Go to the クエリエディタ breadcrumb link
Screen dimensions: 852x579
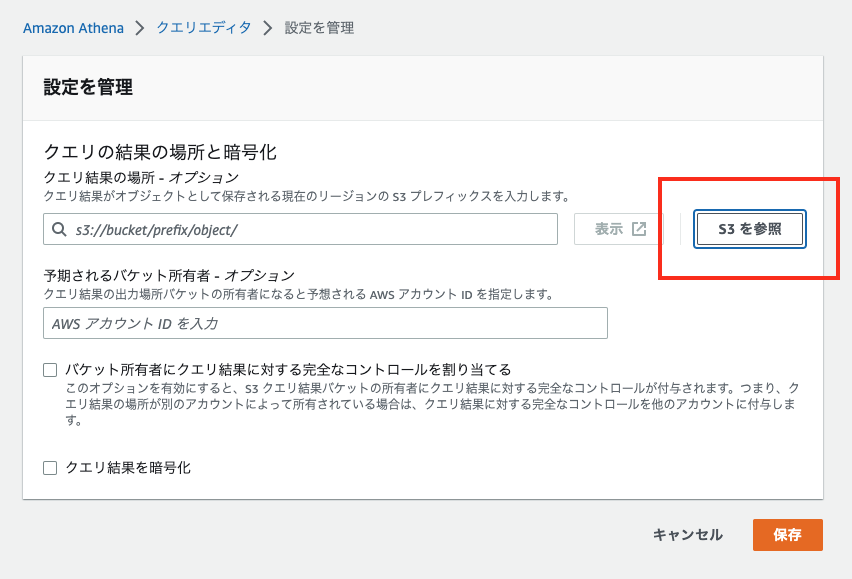(x=204, y=28)
